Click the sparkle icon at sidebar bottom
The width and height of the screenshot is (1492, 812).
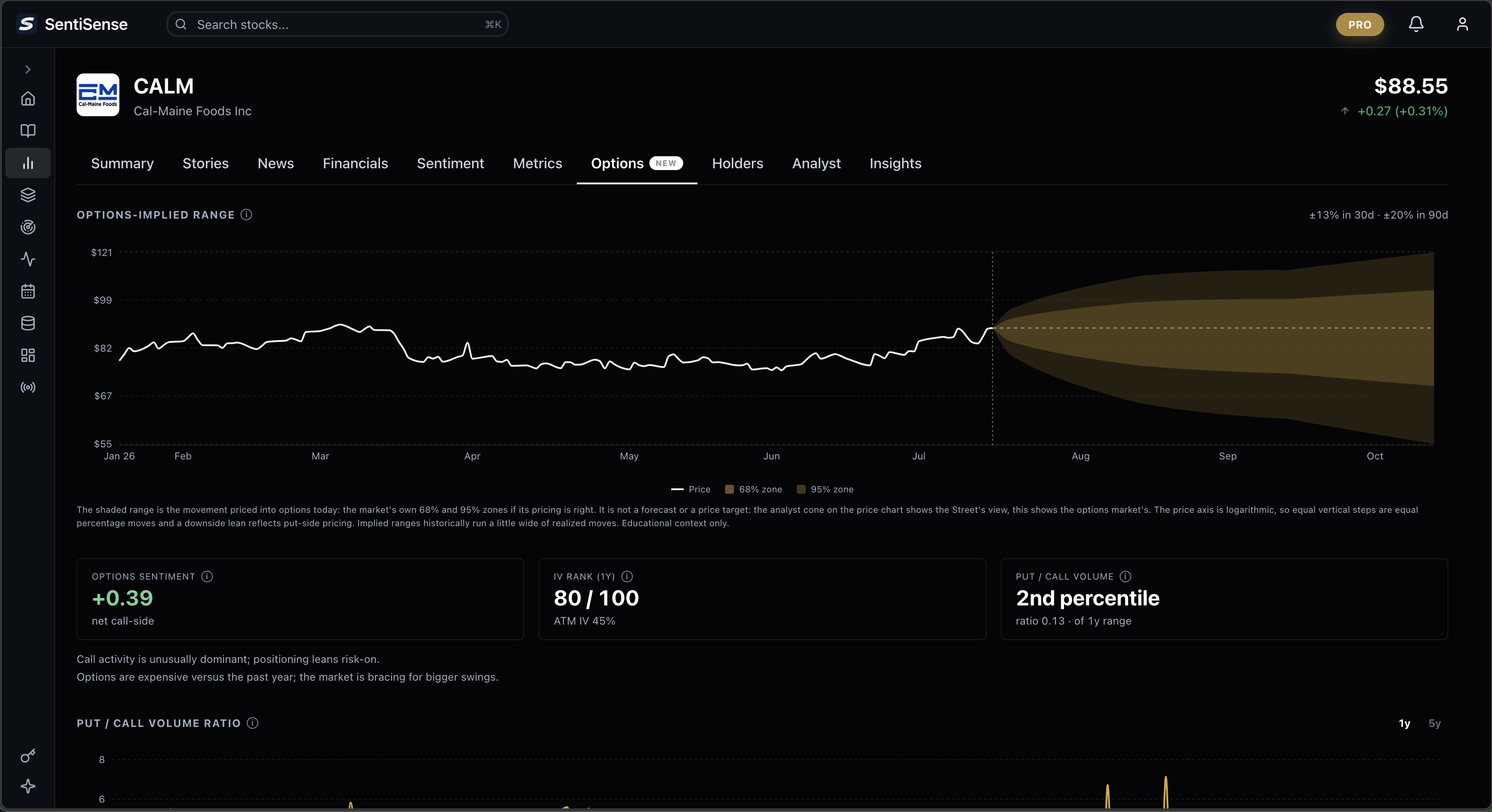pos(28,786)
